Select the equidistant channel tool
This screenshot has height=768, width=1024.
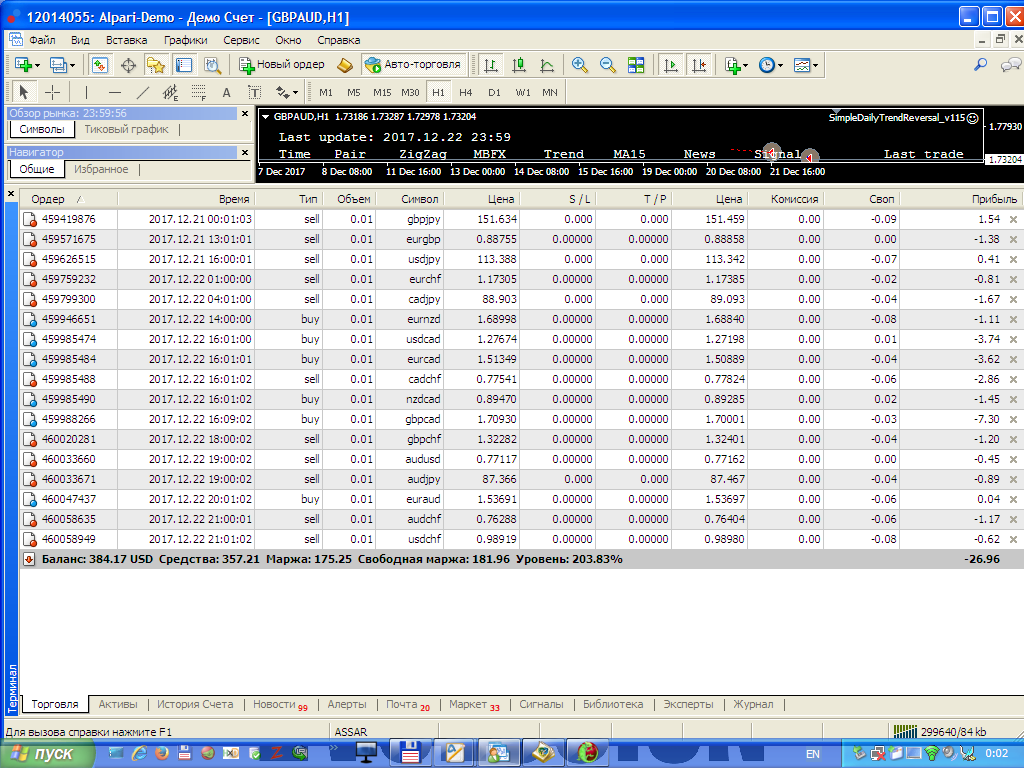pos(170,92)
